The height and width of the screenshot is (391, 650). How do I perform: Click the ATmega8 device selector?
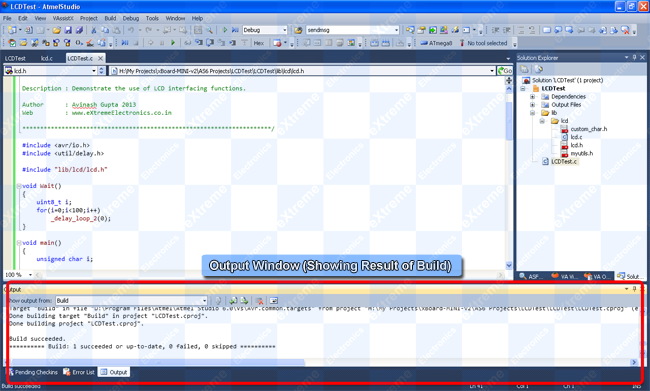point(436,43)
